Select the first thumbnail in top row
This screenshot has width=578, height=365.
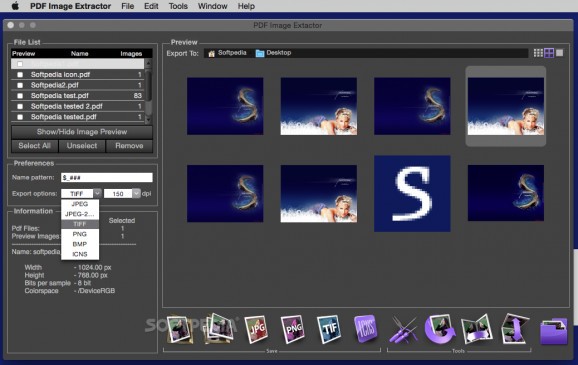225,106
